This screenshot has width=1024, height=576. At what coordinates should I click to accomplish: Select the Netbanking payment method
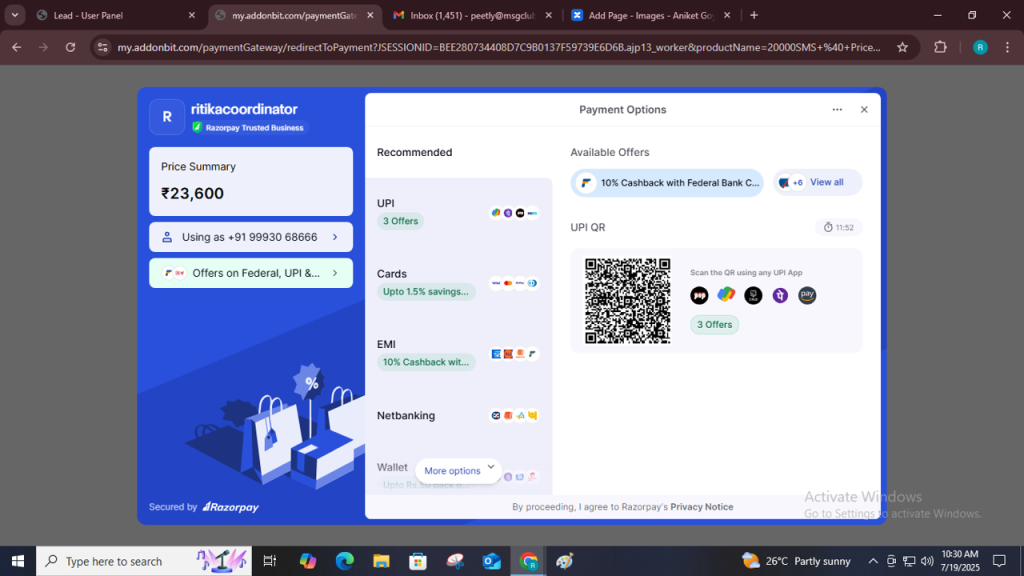(x=458, y=415)
